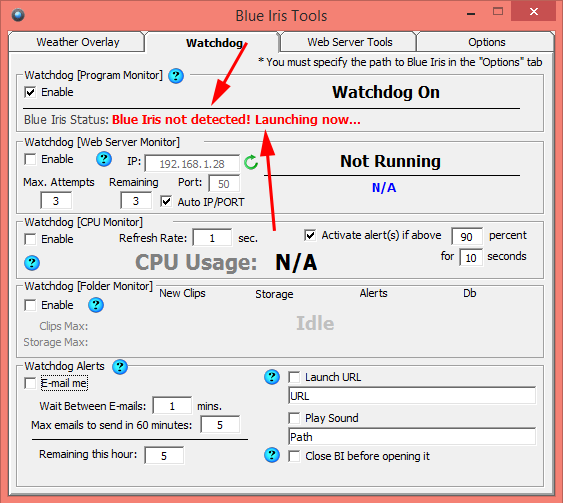The image size is (563, 503).
Task: Click the Port field
Action: [224, 184]
